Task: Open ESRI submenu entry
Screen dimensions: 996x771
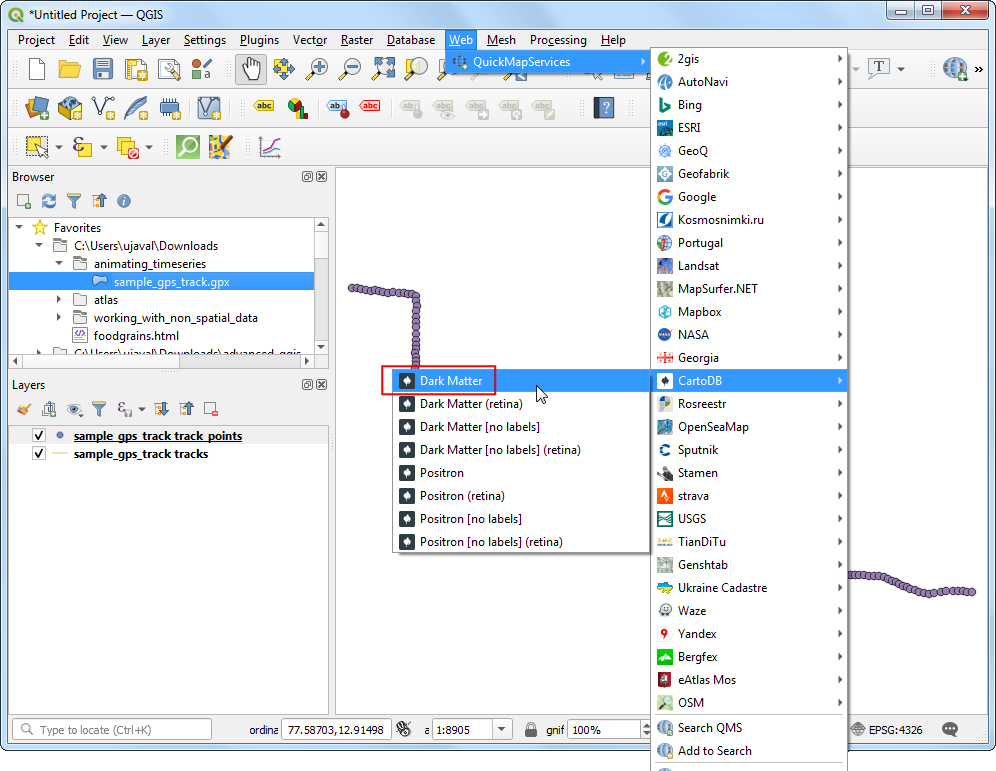Action: (x=750, y=128)
